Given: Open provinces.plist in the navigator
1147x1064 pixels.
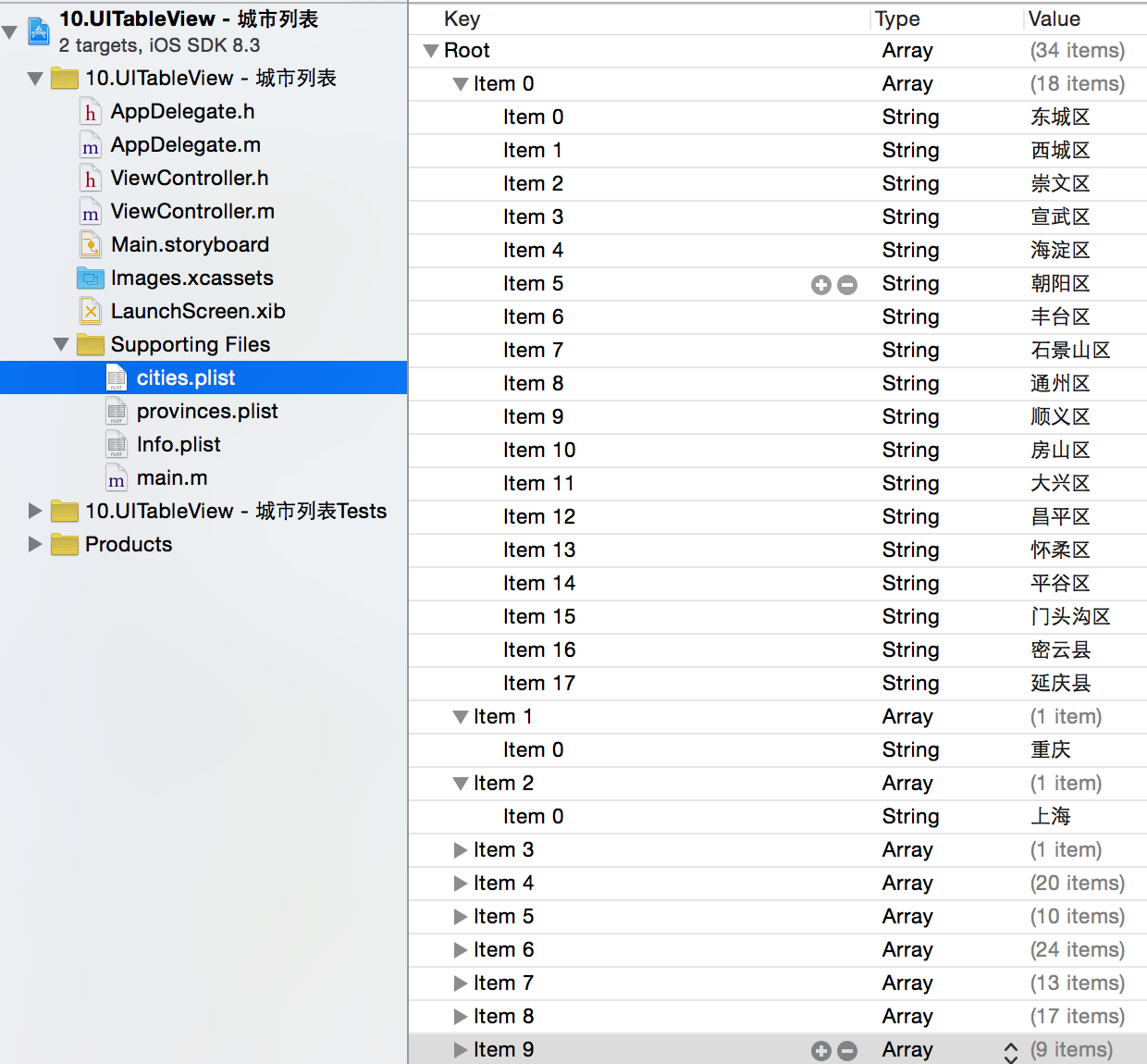Looking at the screenshot, I should pos(207,412).
